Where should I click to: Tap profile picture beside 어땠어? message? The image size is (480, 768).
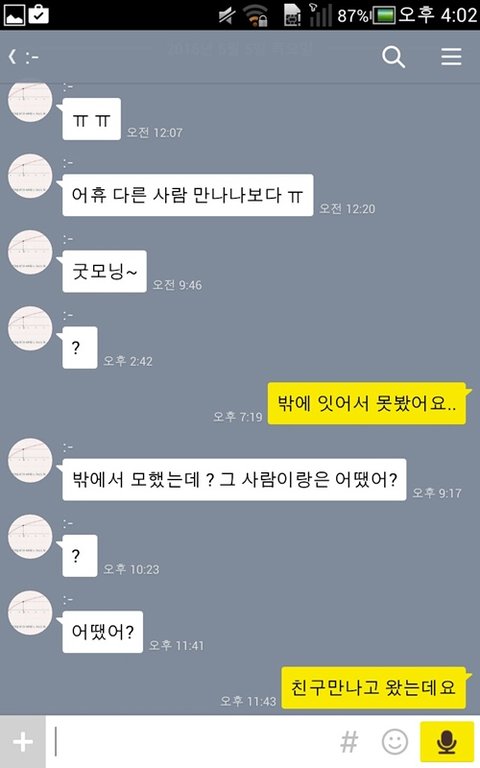pos(30,613)
